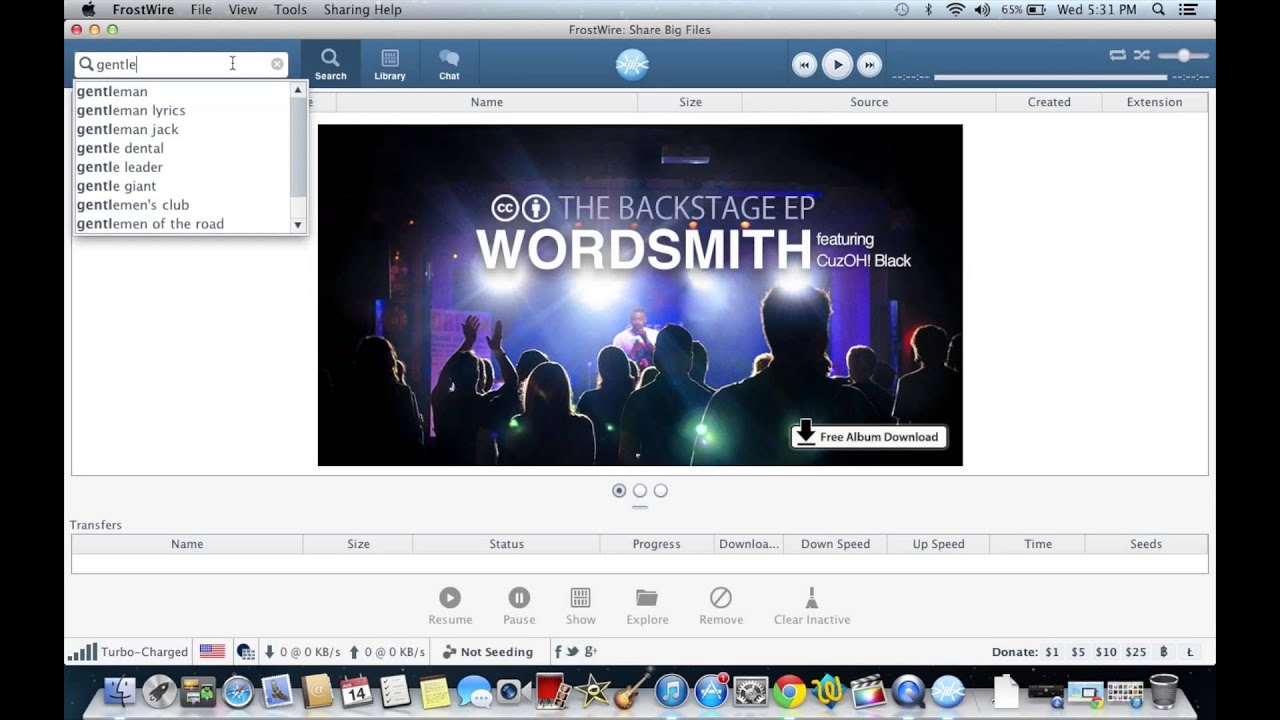
Task: Sort transfers by Seeds column
Action: [x=1146, y=544]
